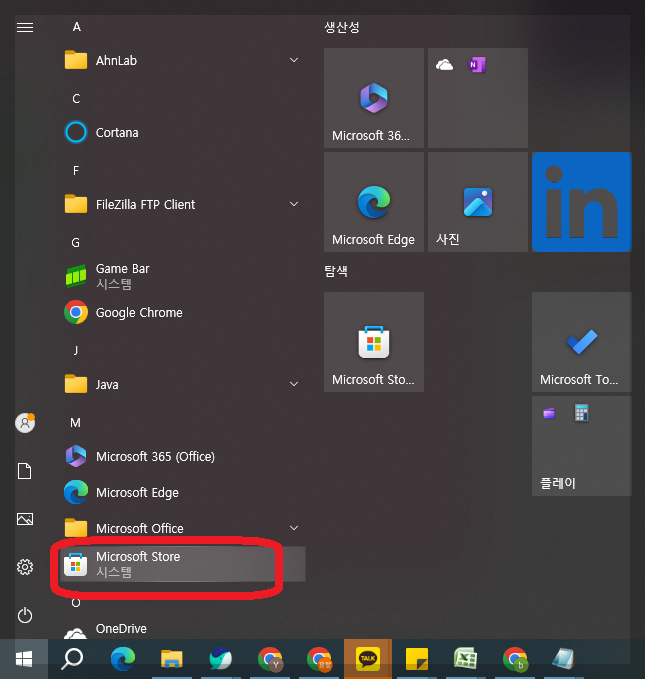The width and height of the screenshot is (645, 679).
Task: Launch Google Chrome from app list
Action: [x=182, y=312]
